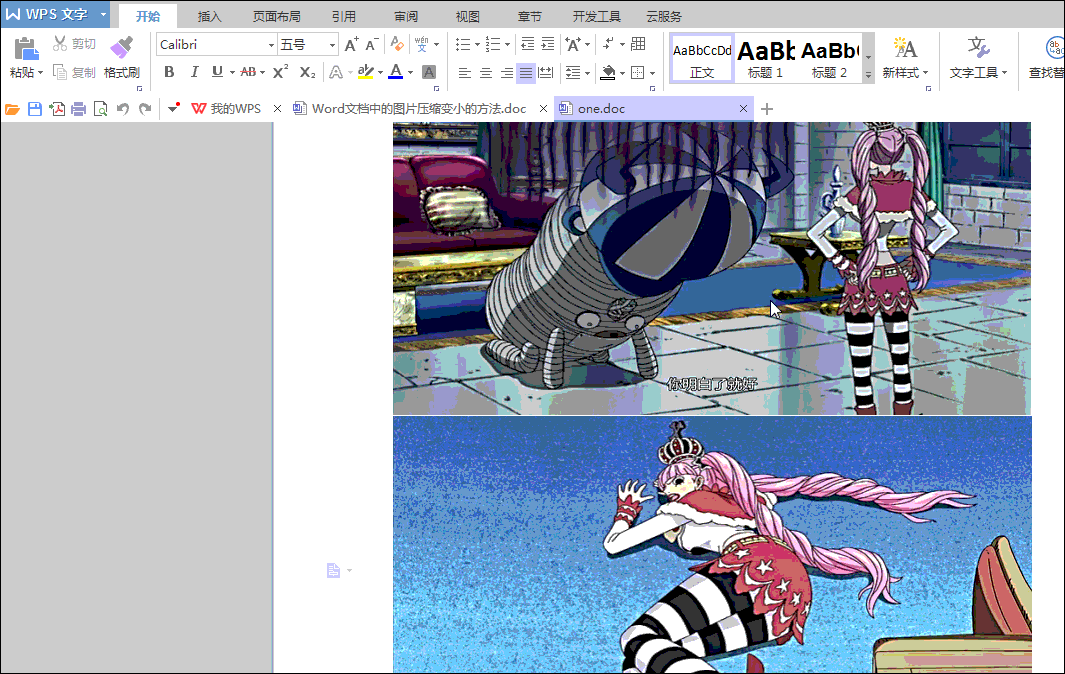Toggle Bold formatting
Screen dimensions: 1065x674
pos(169,72)
